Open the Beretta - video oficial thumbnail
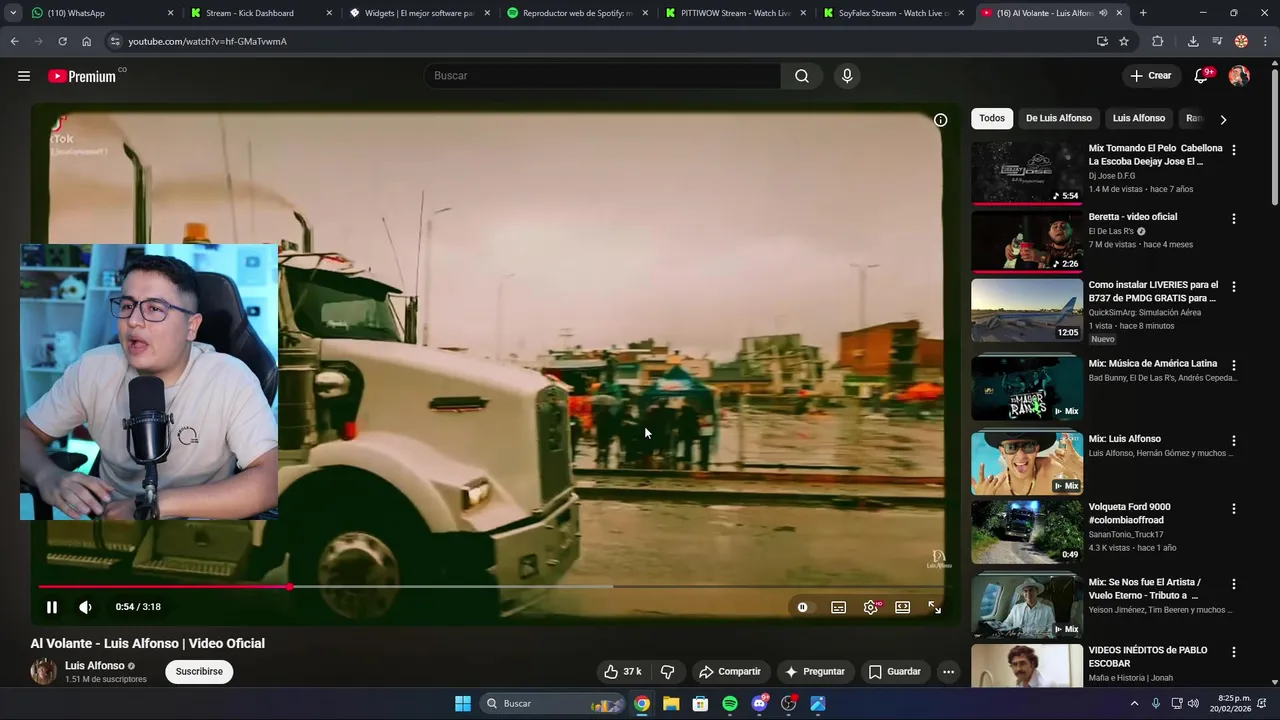Image resolution: width=1280 pixels, height=720 pixels. tap(1027, 241)
